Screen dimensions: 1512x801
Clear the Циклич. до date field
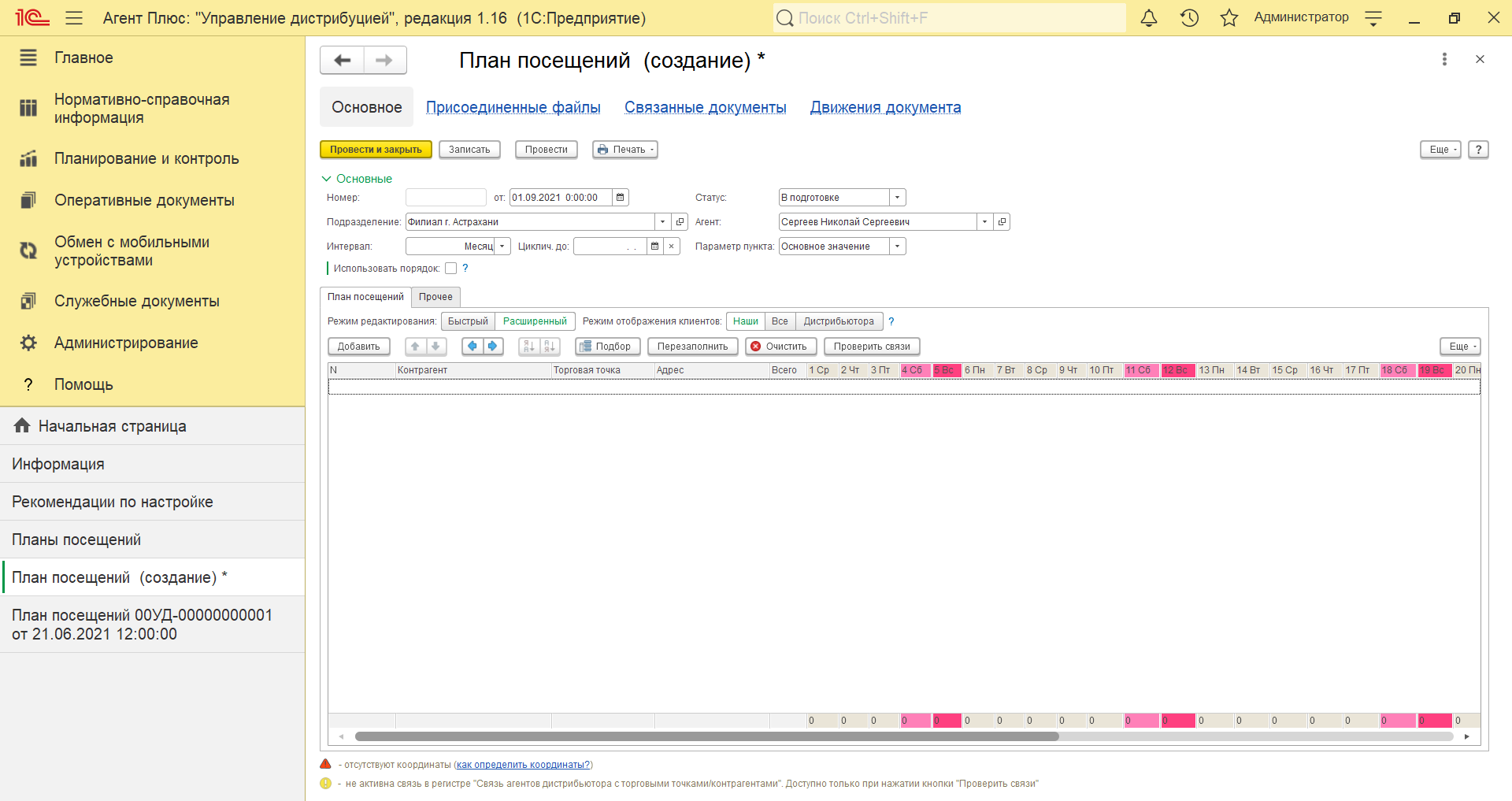coord(671,247)
